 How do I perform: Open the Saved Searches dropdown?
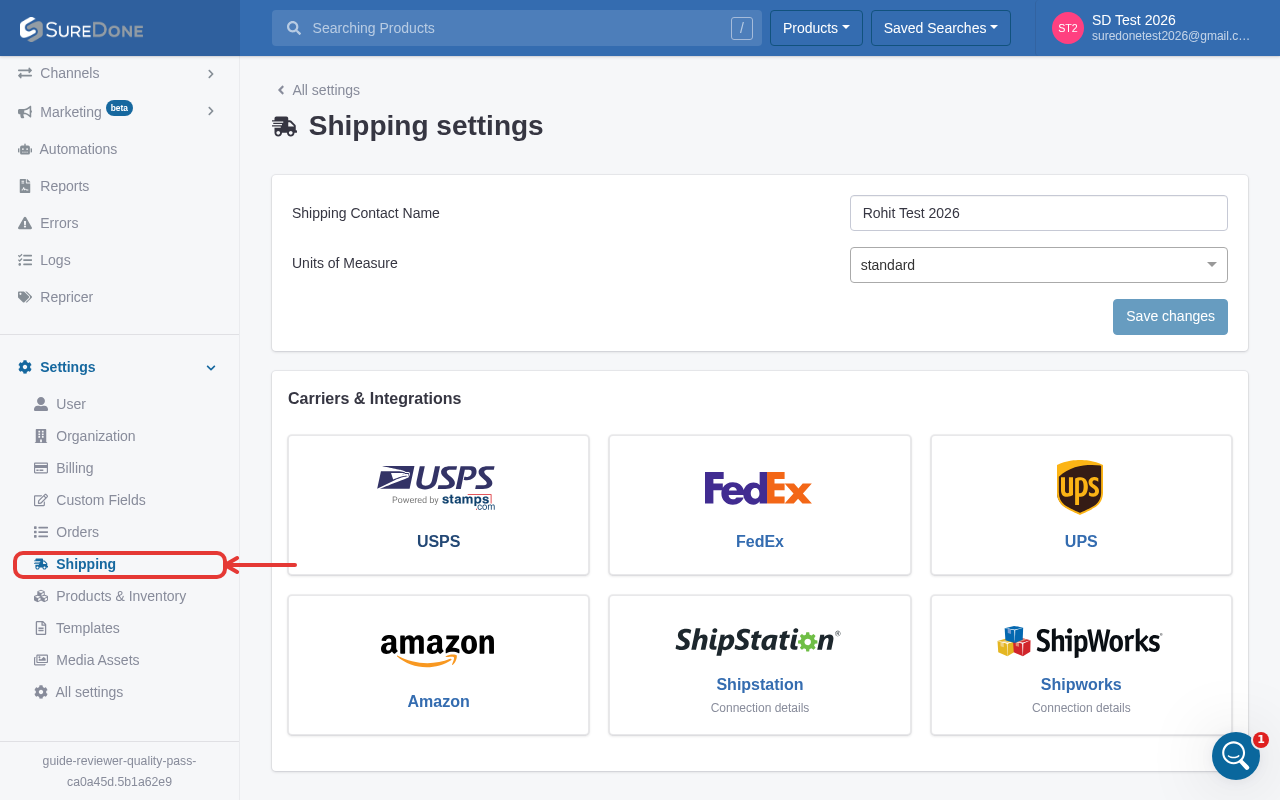pos(941,28)
